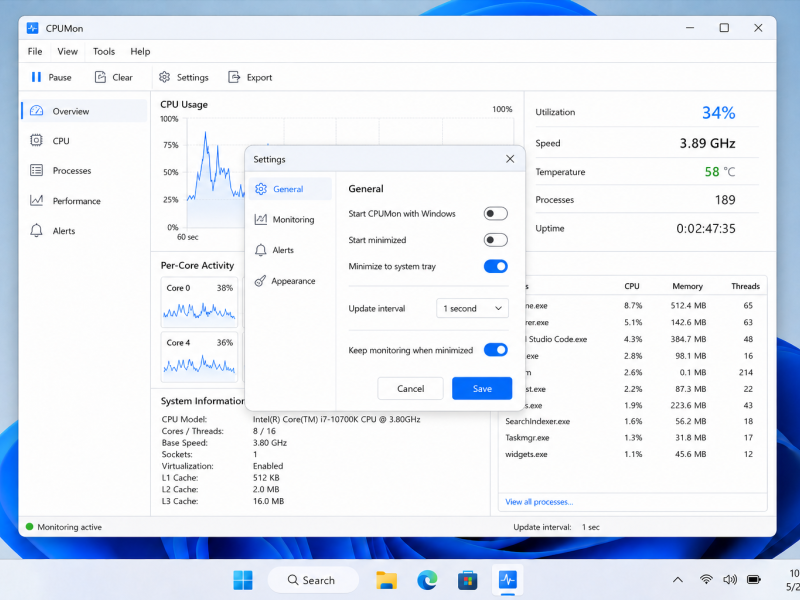This screenshot has height=600, width=800.
Task: Click the Export label in toolbar
Action: [x=259, y=78]
